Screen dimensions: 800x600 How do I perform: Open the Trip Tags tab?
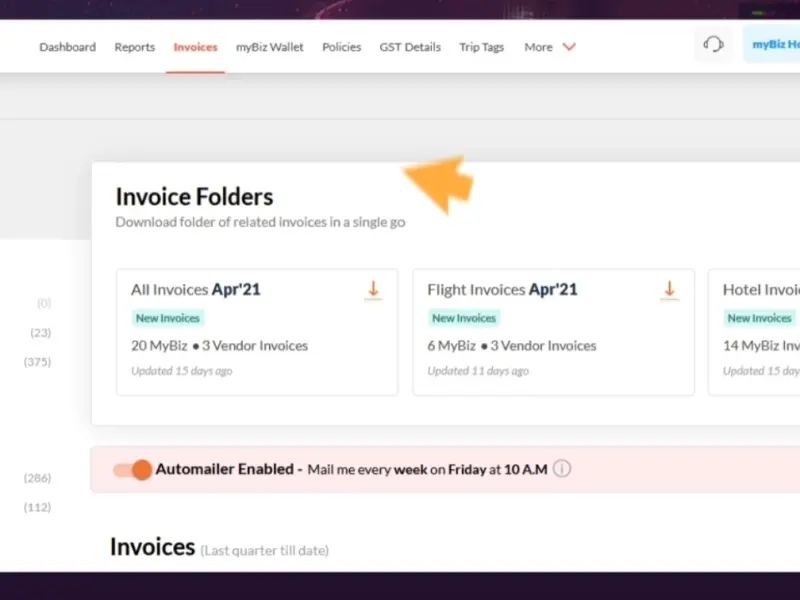coord(481,47)
